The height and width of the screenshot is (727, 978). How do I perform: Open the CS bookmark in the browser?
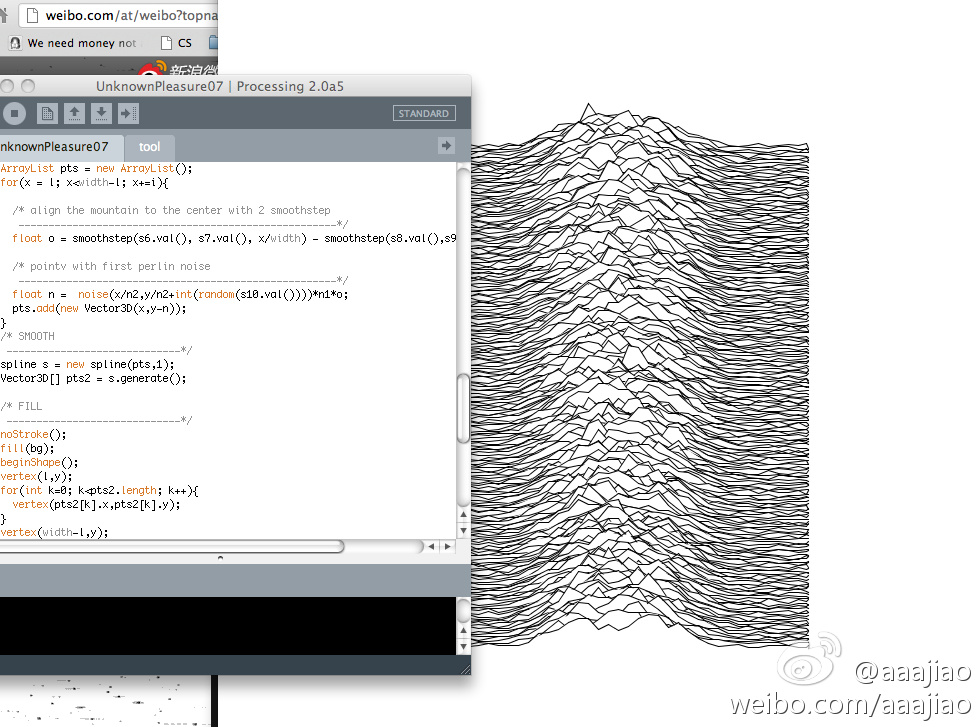(x=177, y=43)
